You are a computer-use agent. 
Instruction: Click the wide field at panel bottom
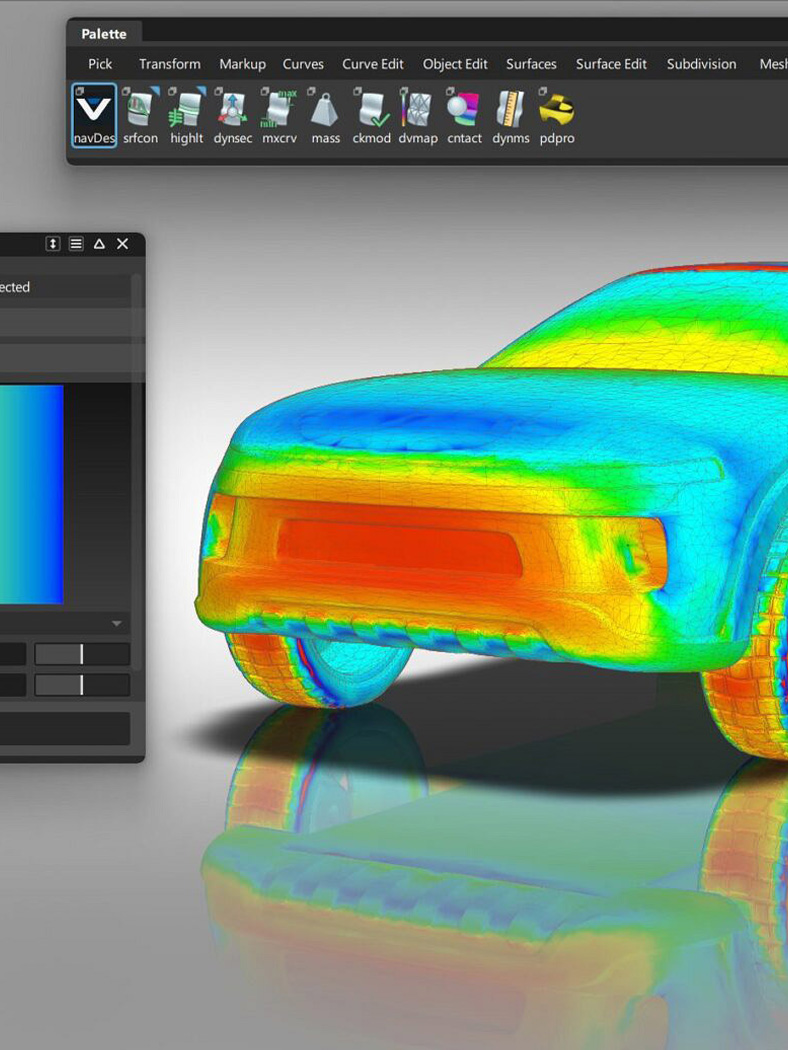[x=65, y=729]
